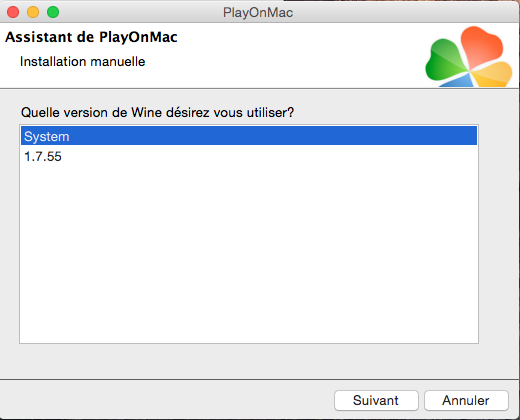Zoom the window using green button
520x420 pixels.
(53, 12)
